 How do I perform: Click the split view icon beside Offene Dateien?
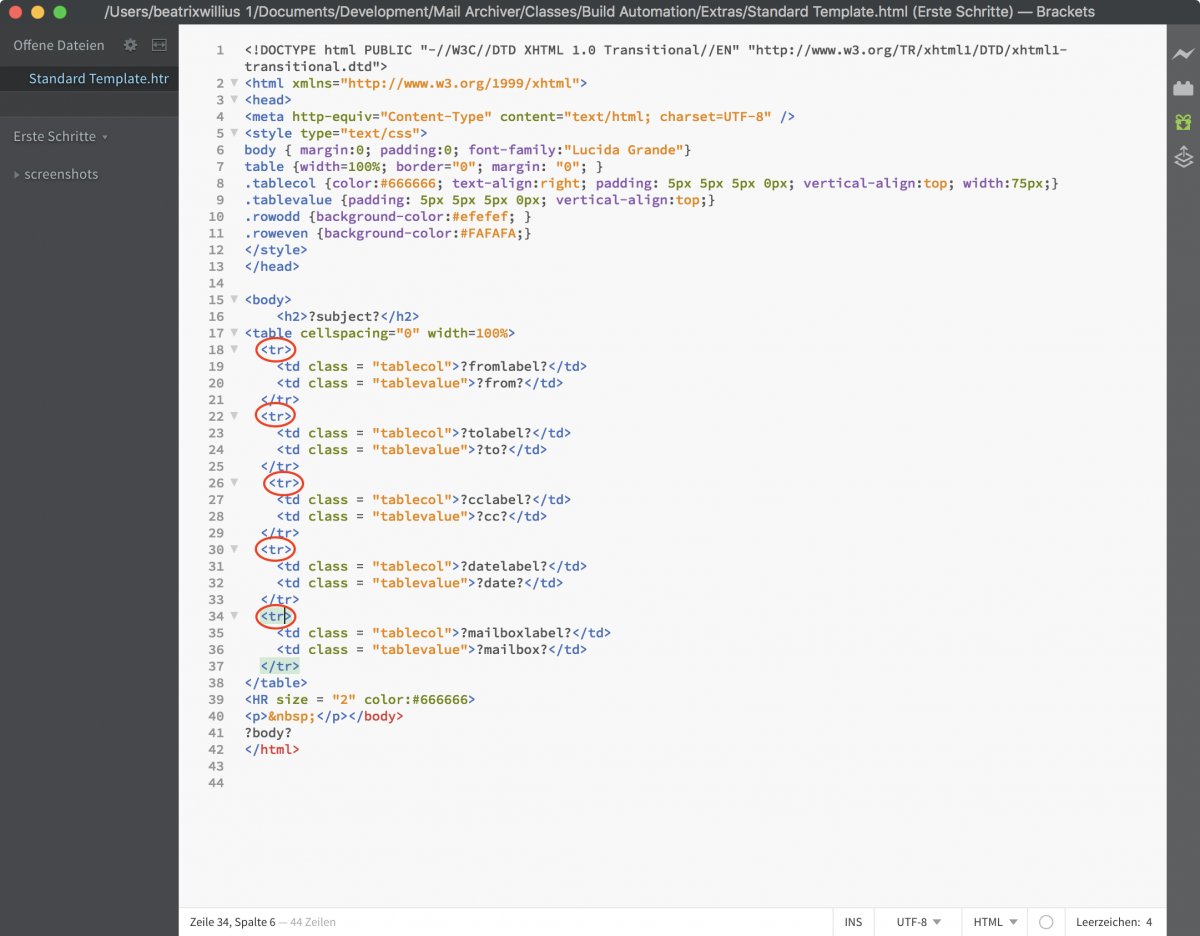tap(159, 45)
